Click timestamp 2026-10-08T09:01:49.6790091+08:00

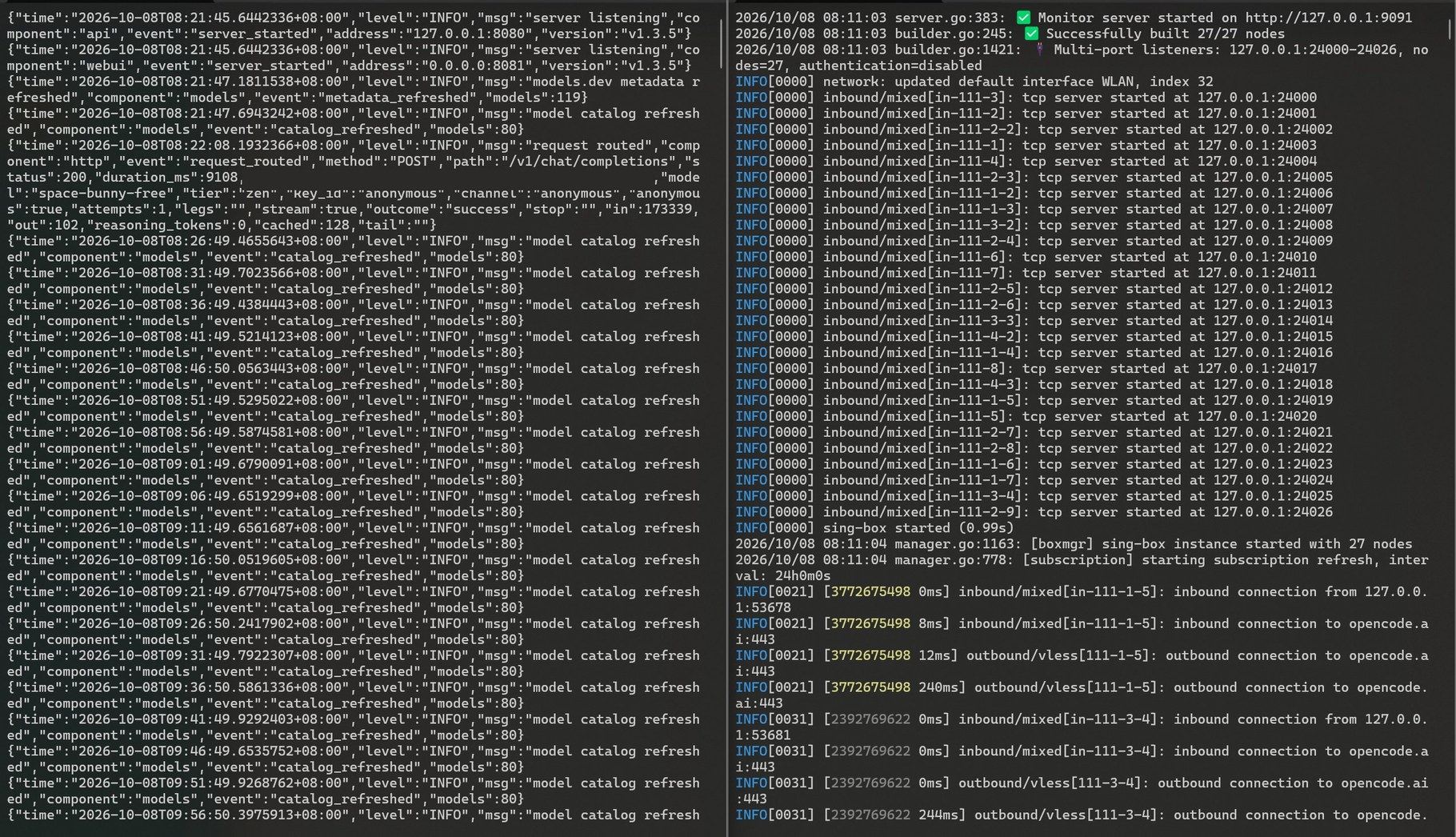tap(210, 464)
